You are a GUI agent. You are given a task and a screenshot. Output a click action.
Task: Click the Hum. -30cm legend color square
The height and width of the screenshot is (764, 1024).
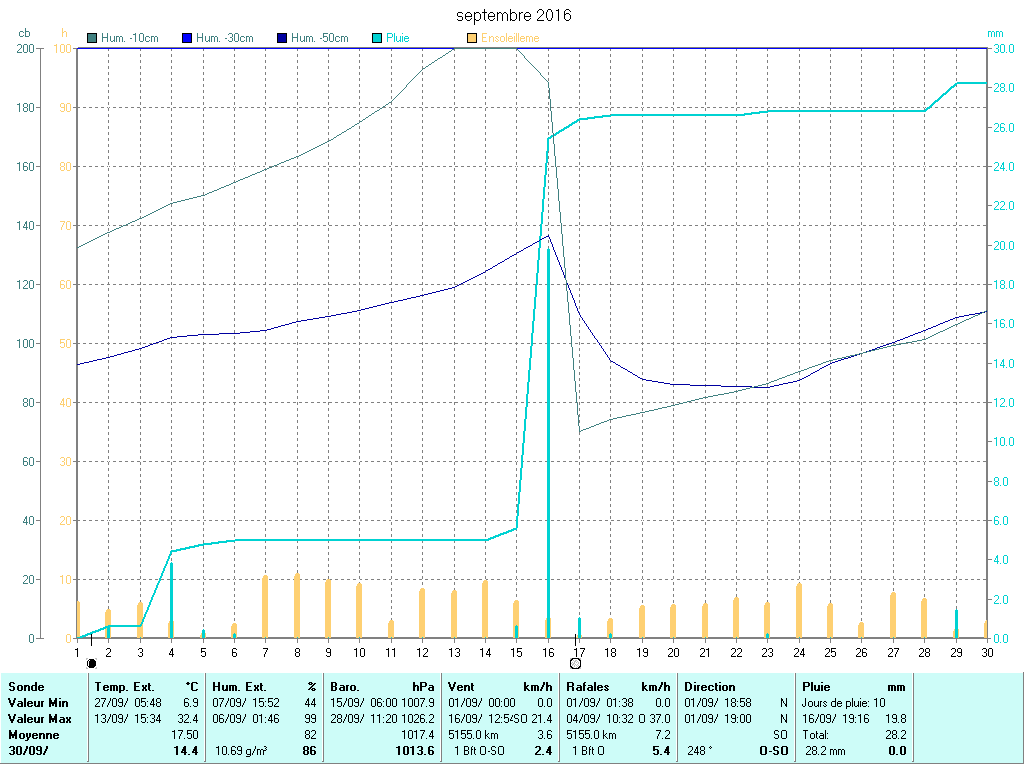pos(187,38)
